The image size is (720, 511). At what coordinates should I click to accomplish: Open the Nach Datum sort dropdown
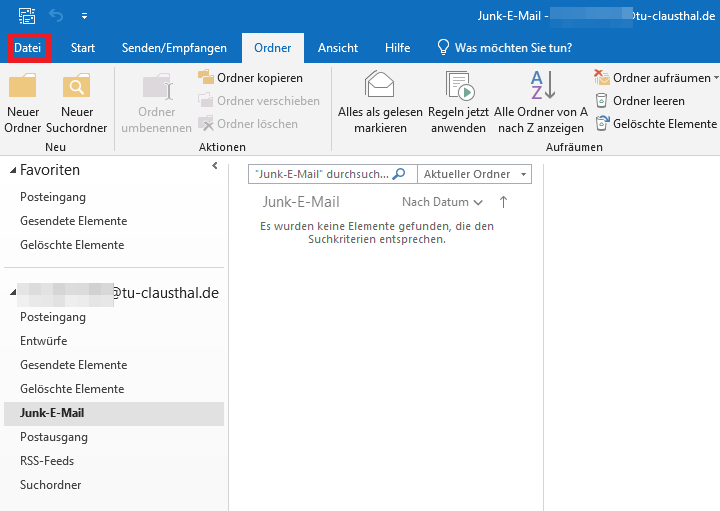point(442,202)
